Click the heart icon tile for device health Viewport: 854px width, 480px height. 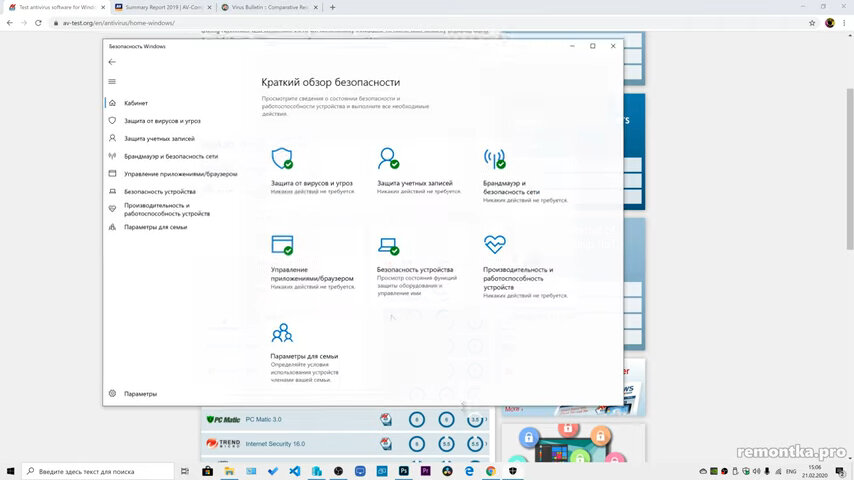495,244
